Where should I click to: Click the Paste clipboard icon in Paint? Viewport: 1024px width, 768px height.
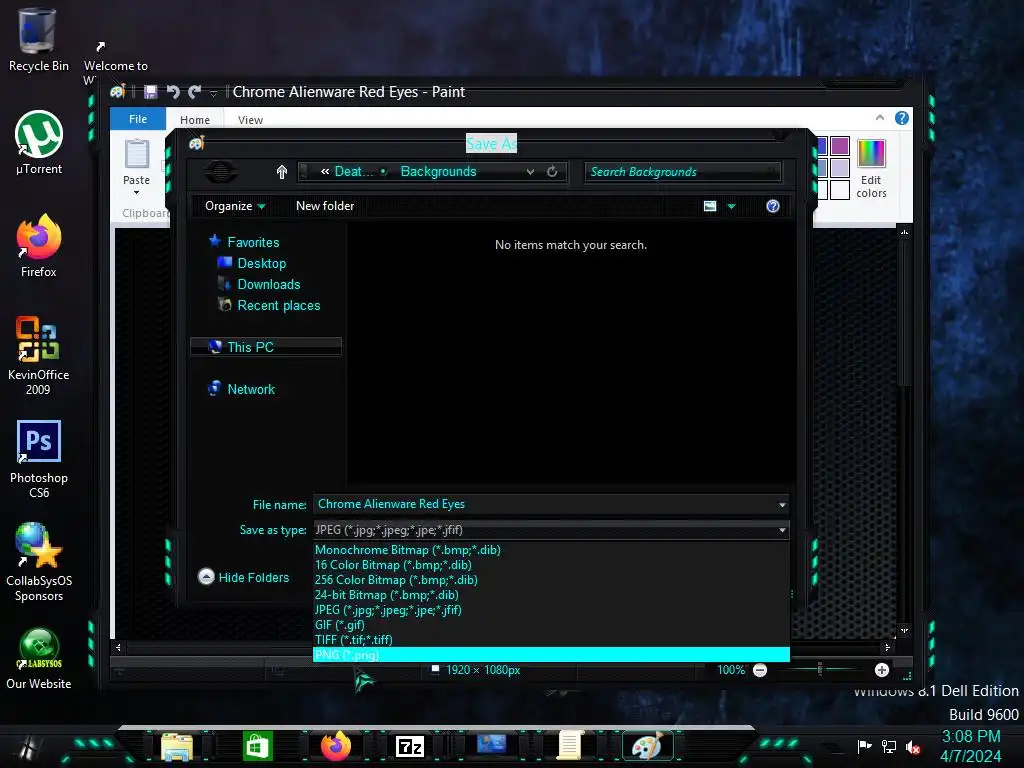(136, 154)
